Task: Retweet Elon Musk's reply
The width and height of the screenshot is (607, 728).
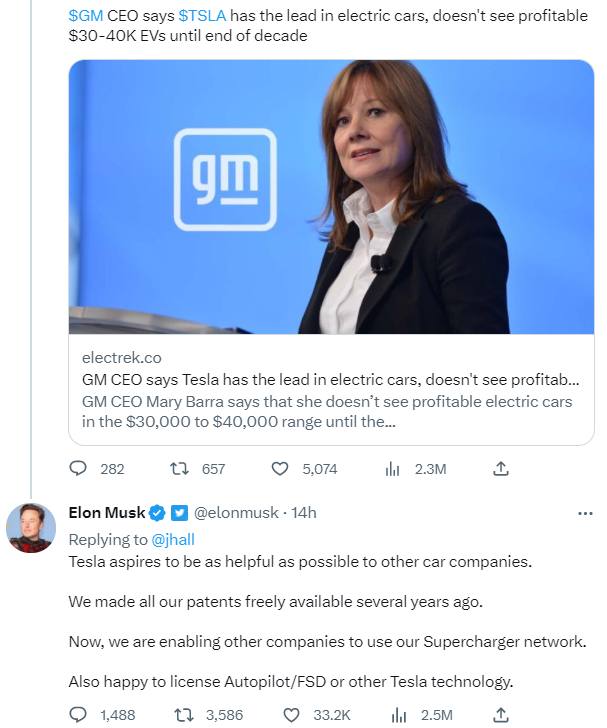Action: 181,714
